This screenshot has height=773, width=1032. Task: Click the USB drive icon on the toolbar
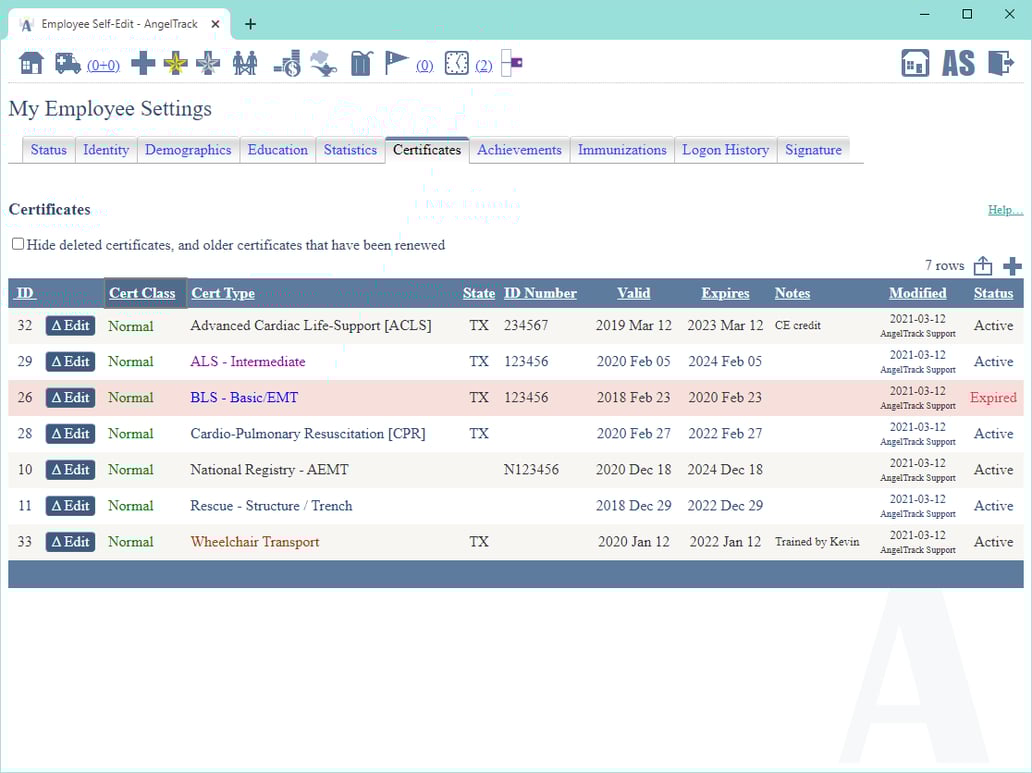coord(510,62)
